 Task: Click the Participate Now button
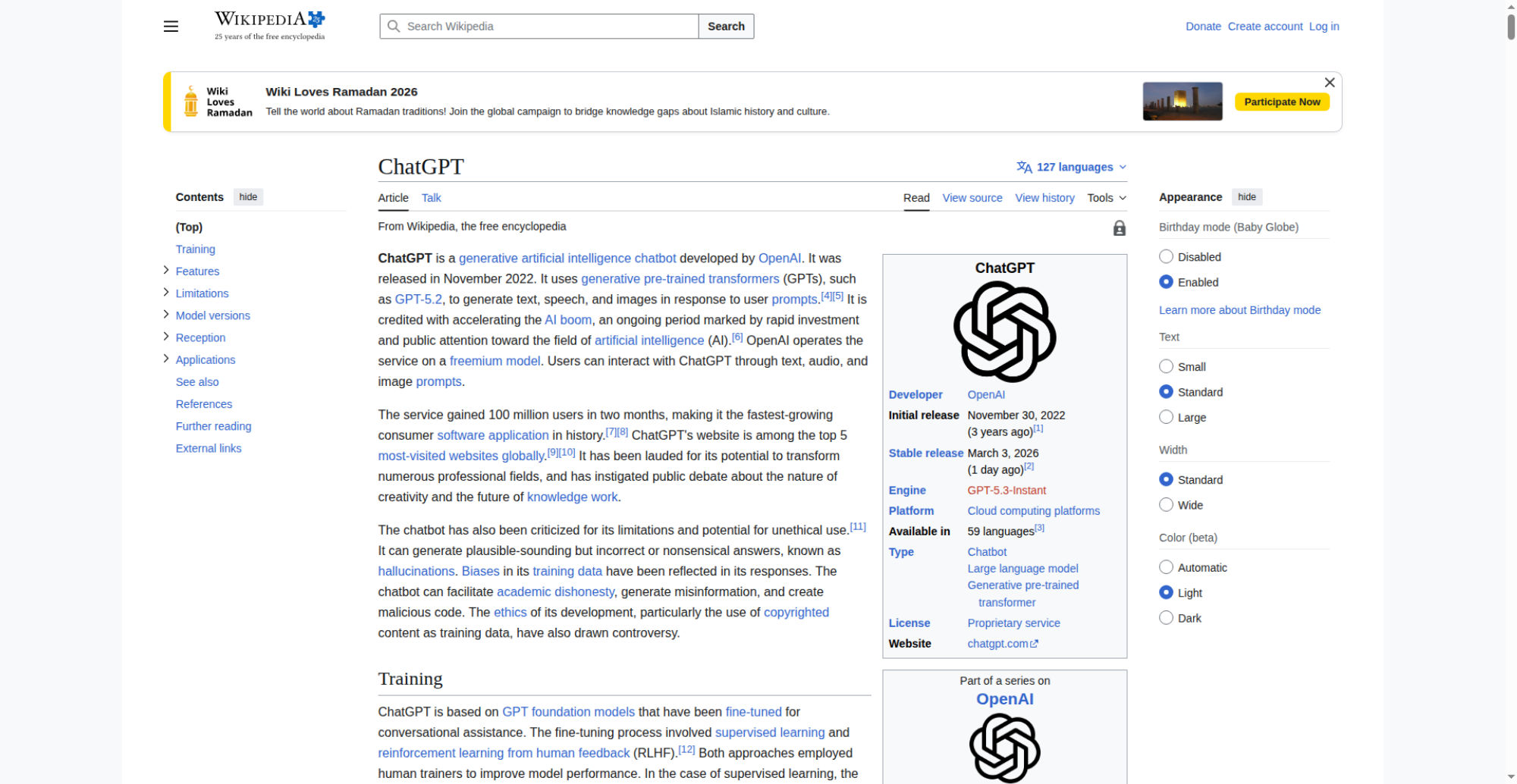coord(1281,102)
